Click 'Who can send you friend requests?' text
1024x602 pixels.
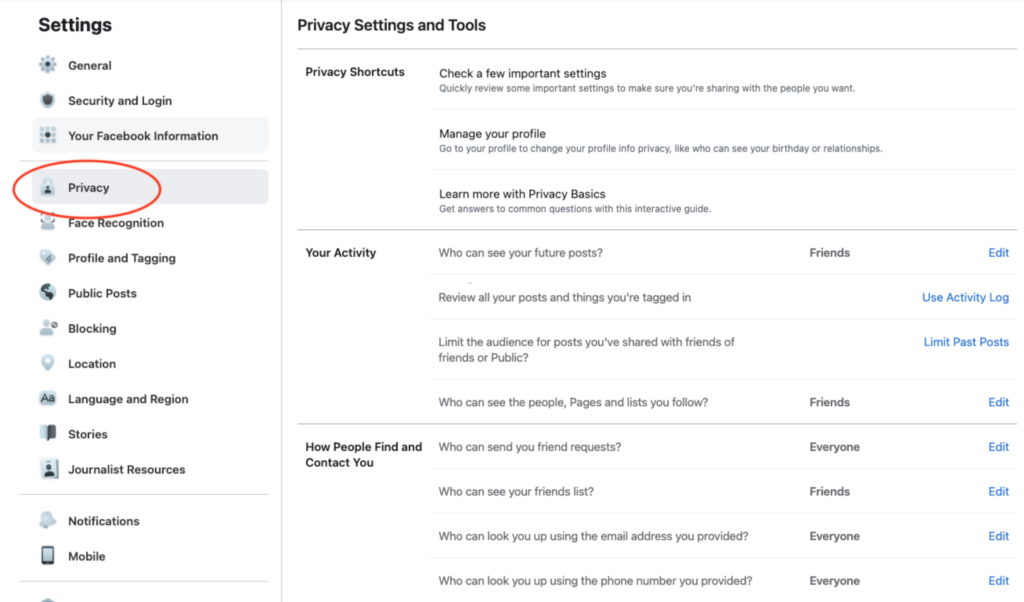click(530, 447)
